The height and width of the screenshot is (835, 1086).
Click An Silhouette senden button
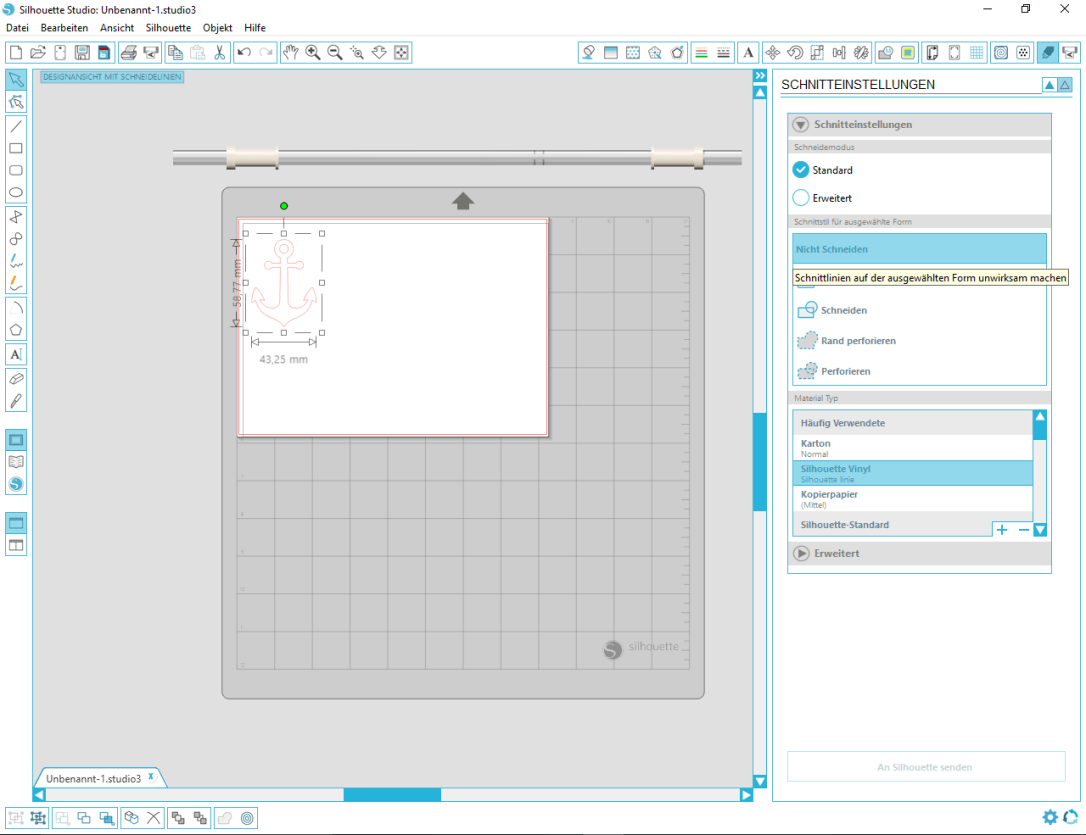(924, 767)
